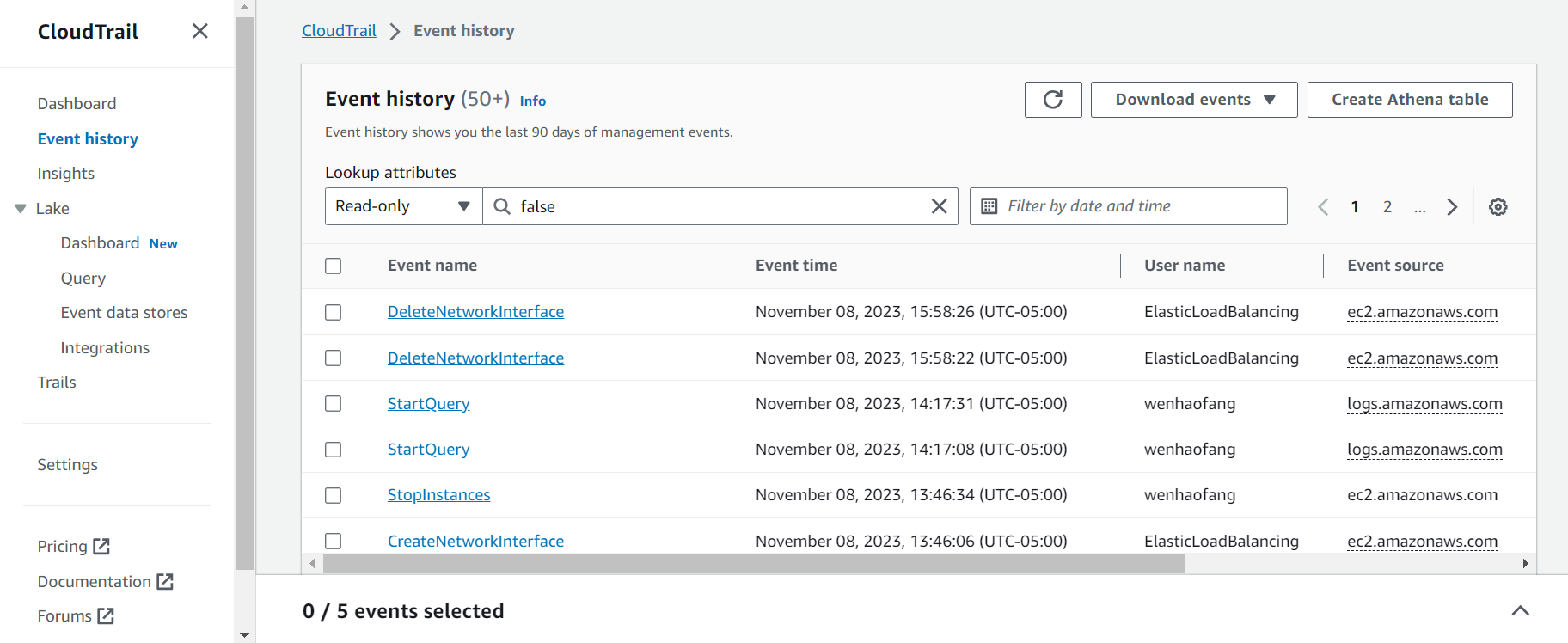This screenshot has width=1568, height=643.
Task: Open the CreateNetworkInterface event details
Action: click(475, 541)
